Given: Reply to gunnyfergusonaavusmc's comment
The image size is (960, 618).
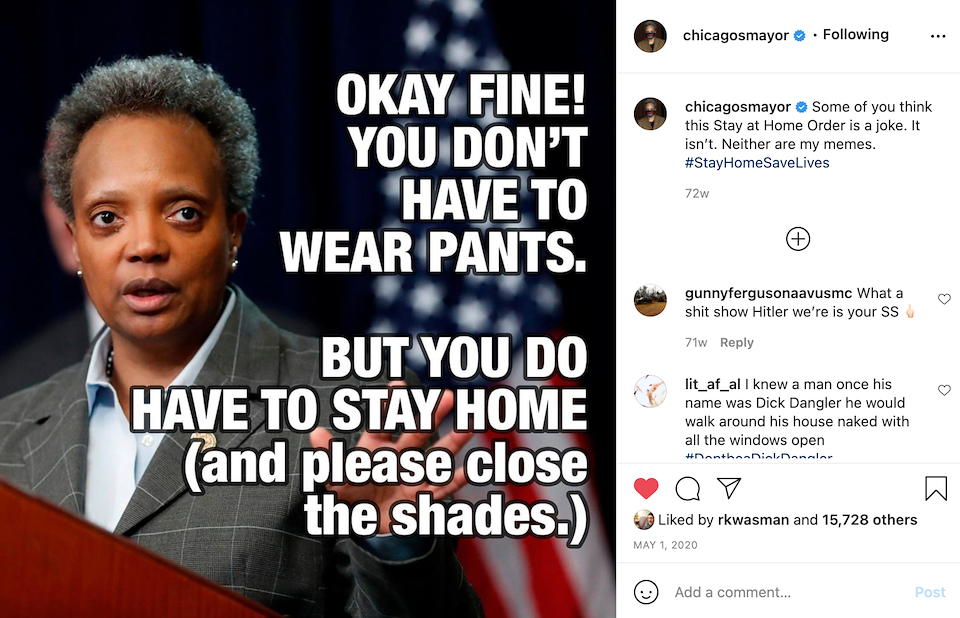Looking at the screenshot, I should [737, 342].
